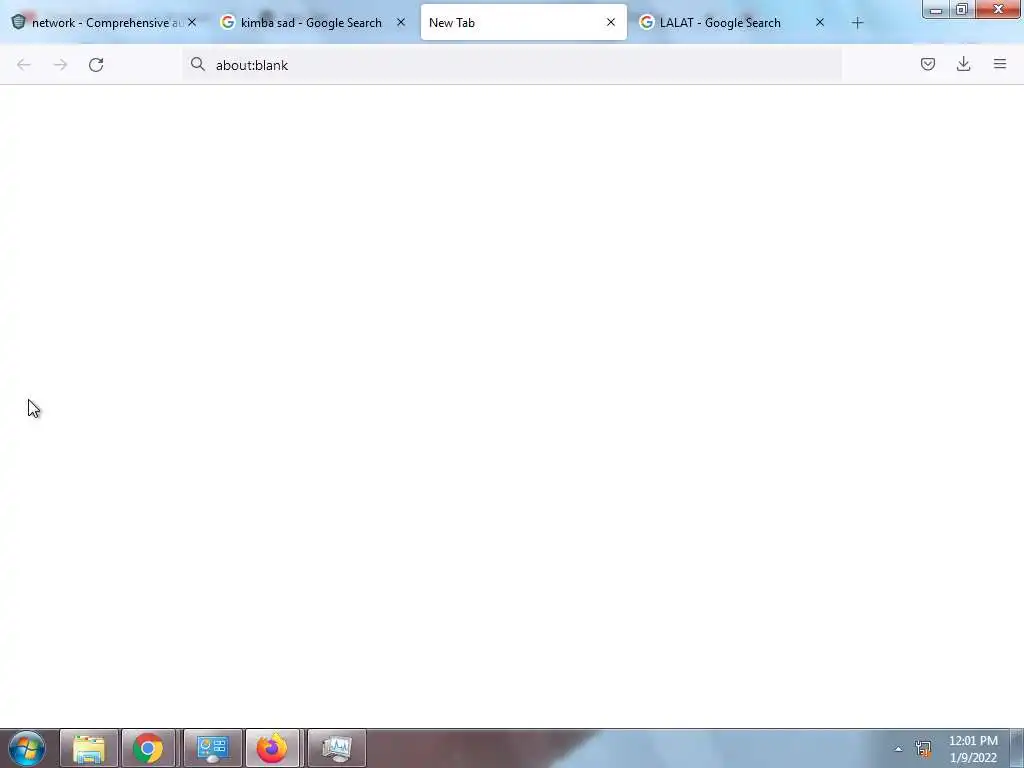The image size is (1024, 768).
Task: Click the shield icon on network tab
Action: pyautogui.click(x=18, y=22)
